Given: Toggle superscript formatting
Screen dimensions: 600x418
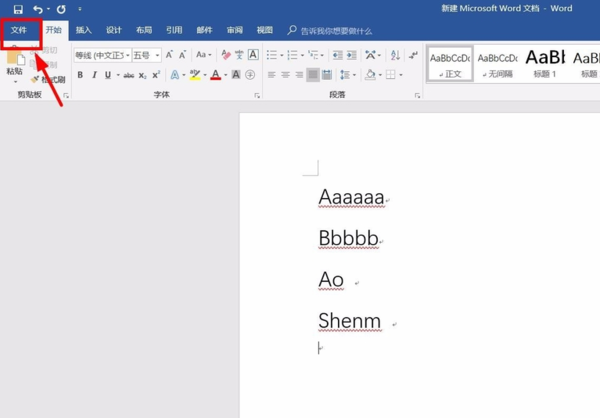Looking at the screenshot, I should click(156, 75).
